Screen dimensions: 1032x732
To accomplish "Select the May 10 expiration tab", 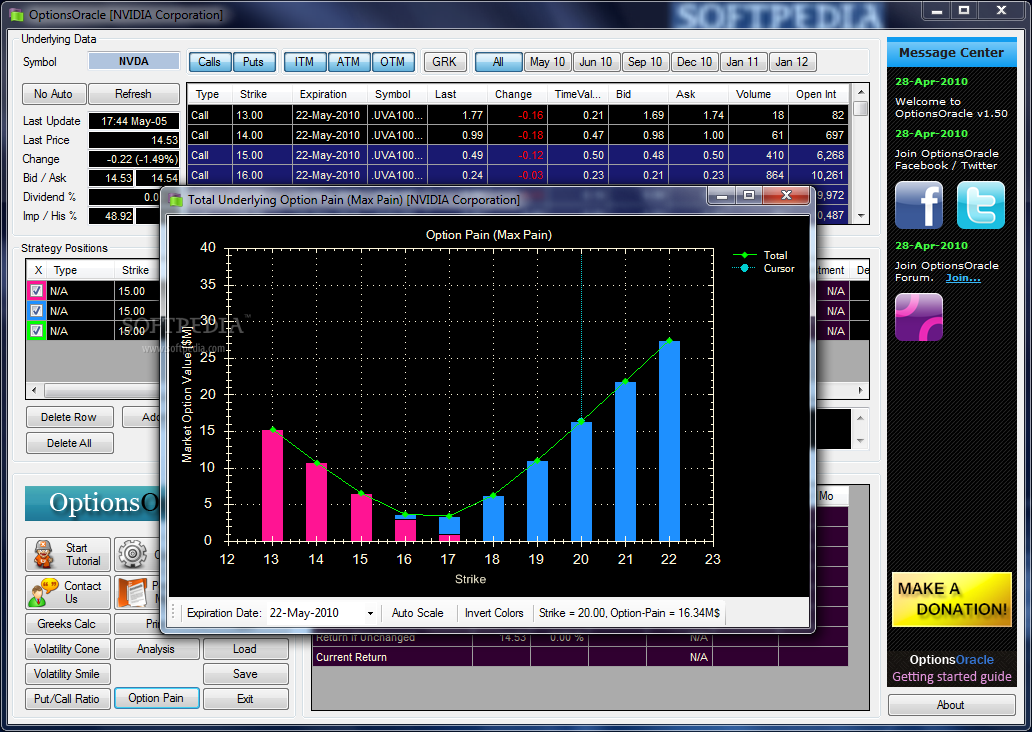I will point(547,62).
